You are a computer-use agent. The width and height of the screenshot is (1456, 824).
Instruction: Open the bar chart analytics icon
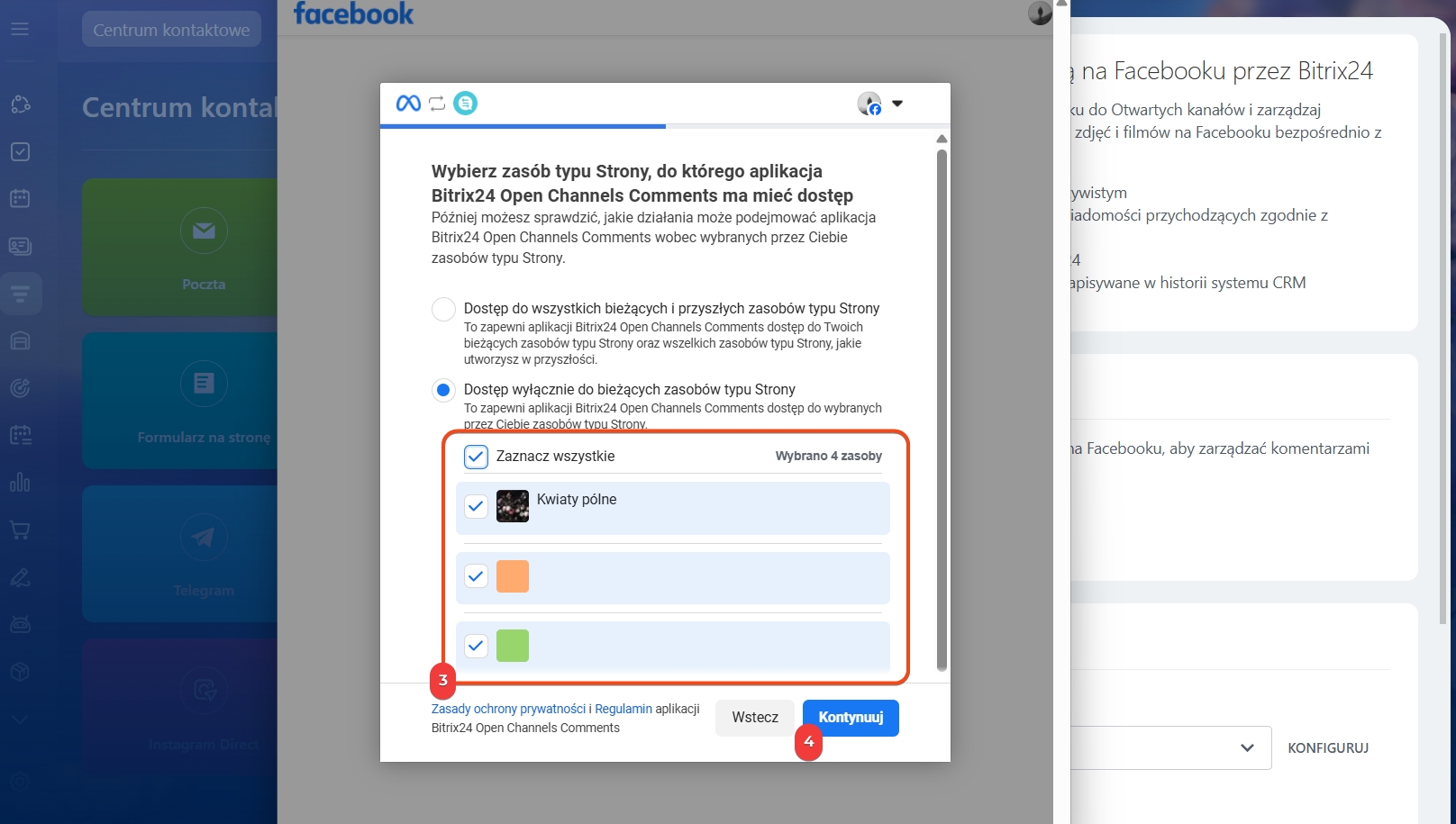(x=20, y=483)
